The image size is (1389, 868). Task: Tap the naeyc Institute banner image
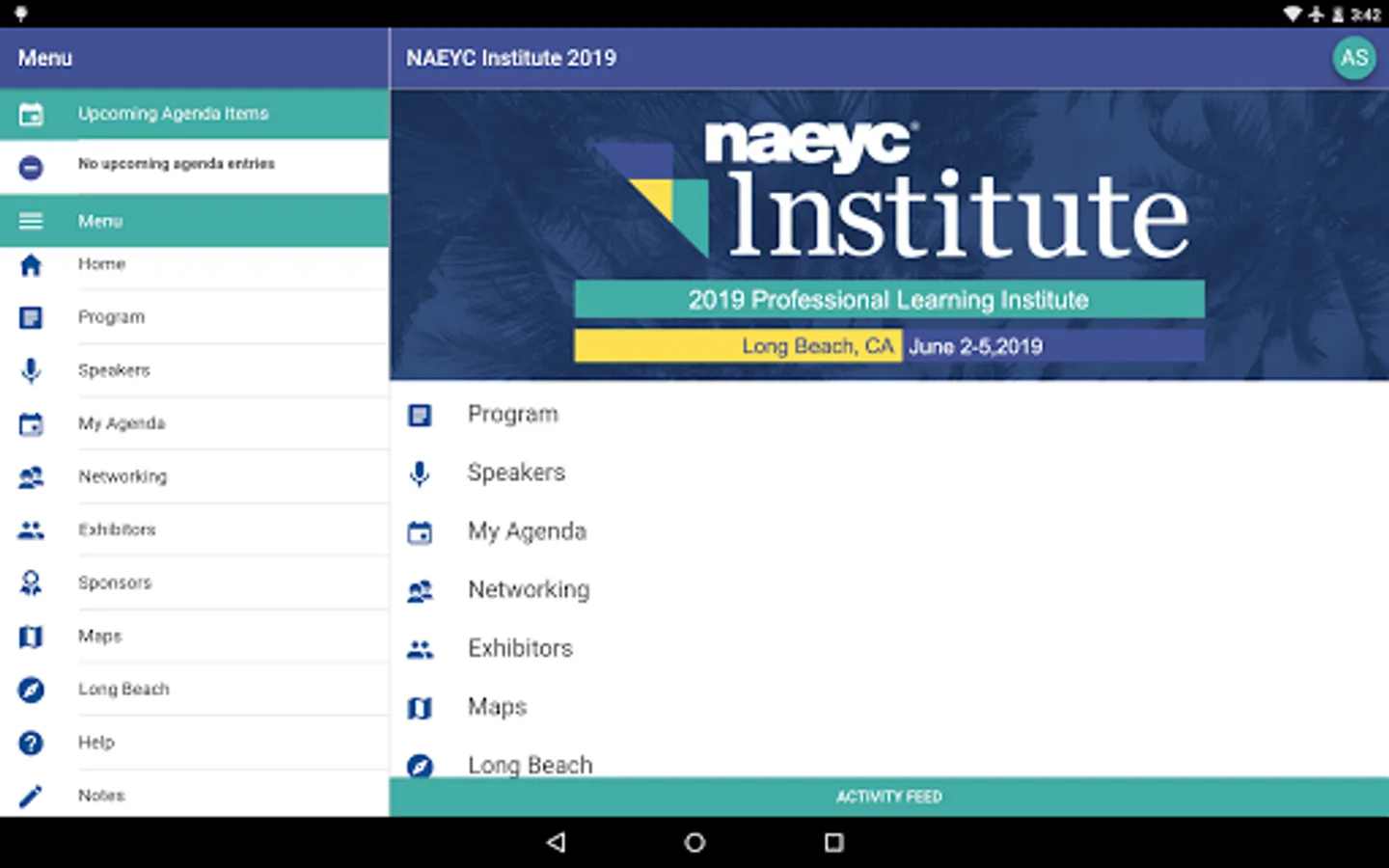coord(888,235)
